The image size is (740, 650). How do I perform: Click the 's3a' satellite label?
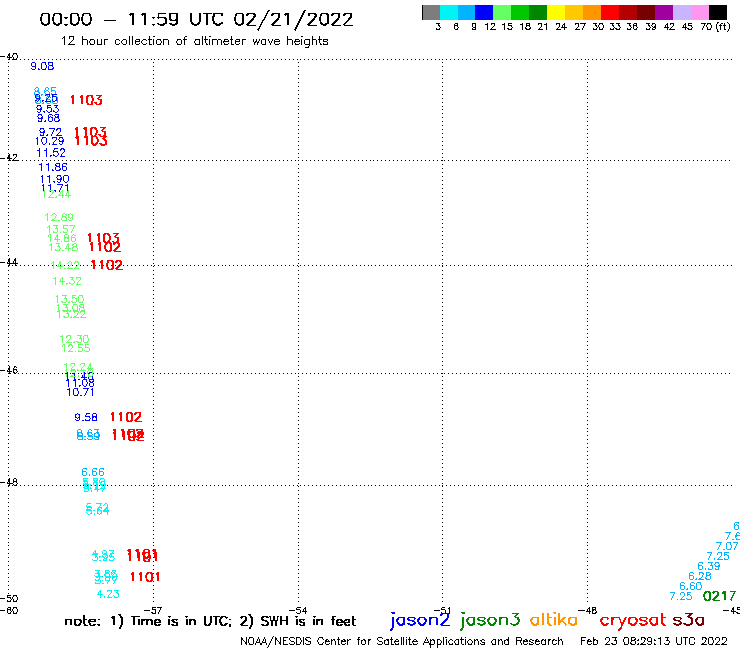click(689, 620)
